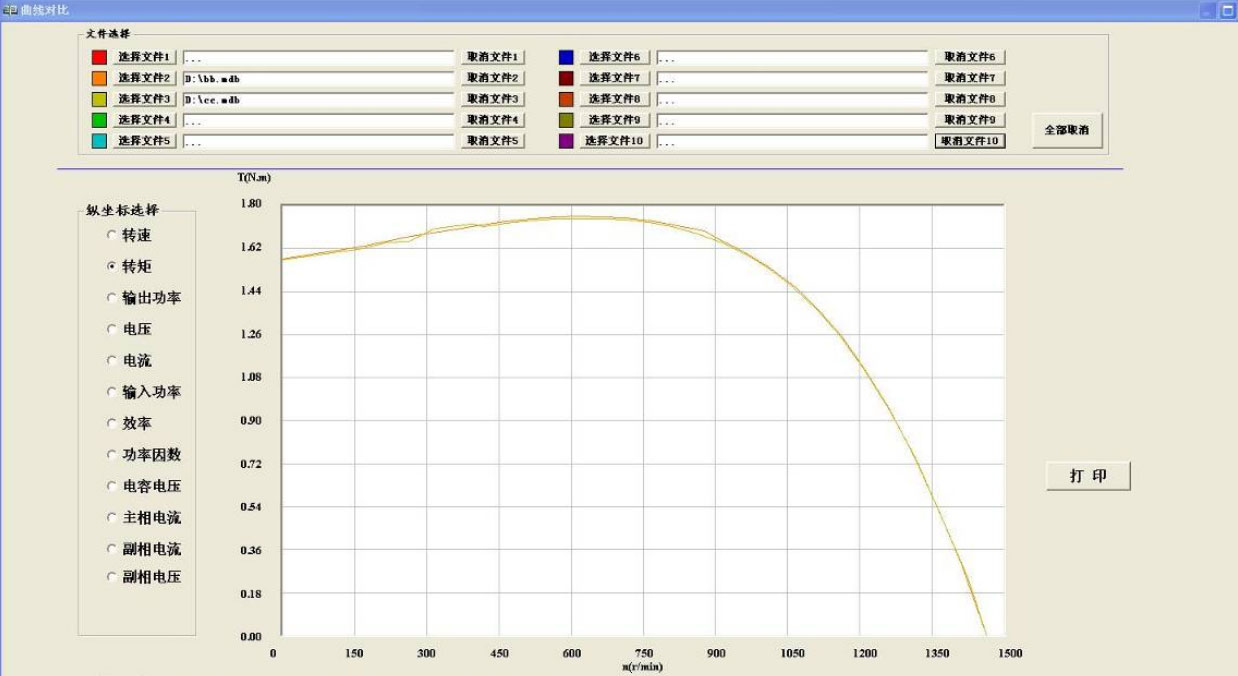Click the empty file 8 path field

tap(792, 99)
